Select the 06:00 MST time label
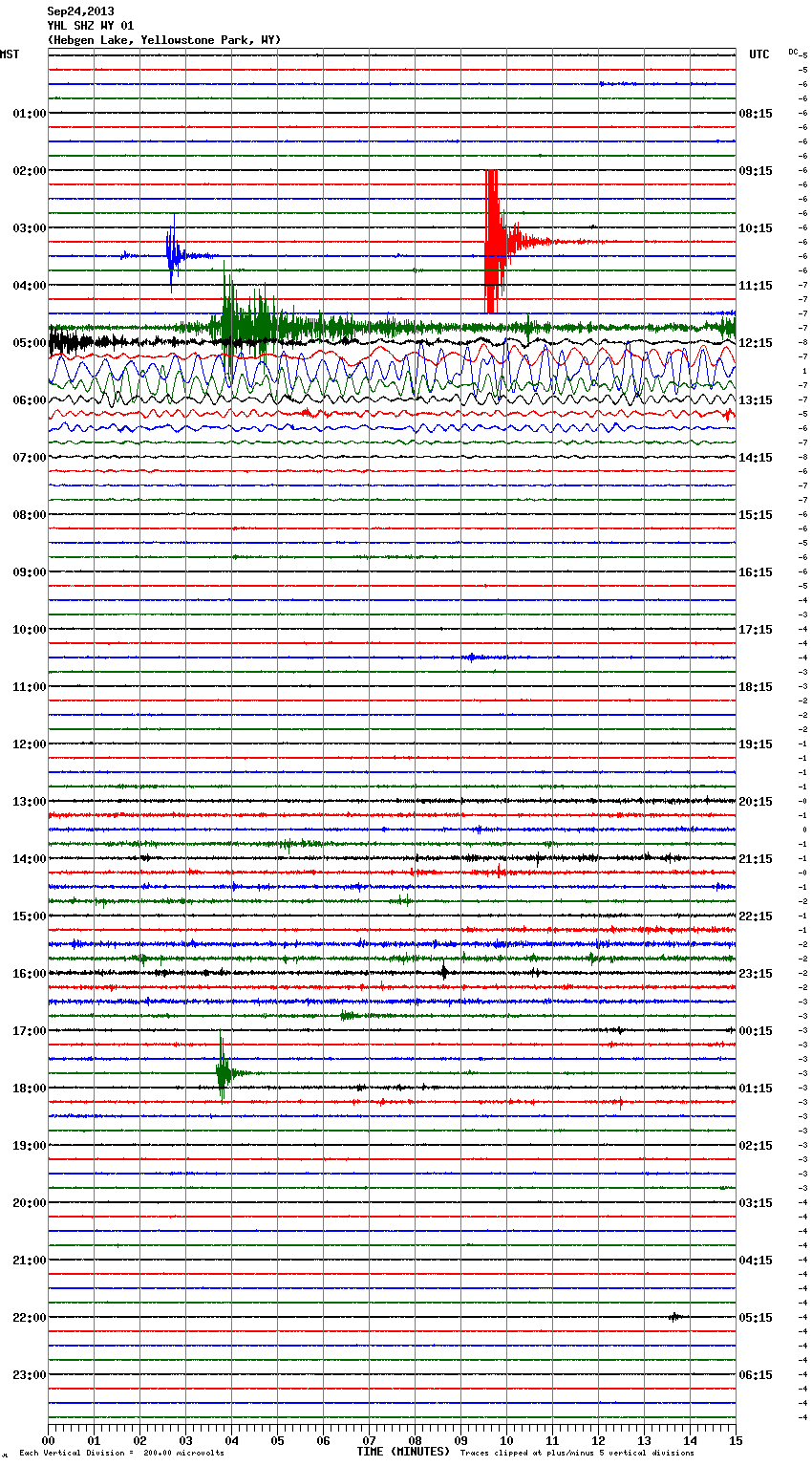Screen dimensions: 812x1466 coord(30,400)
